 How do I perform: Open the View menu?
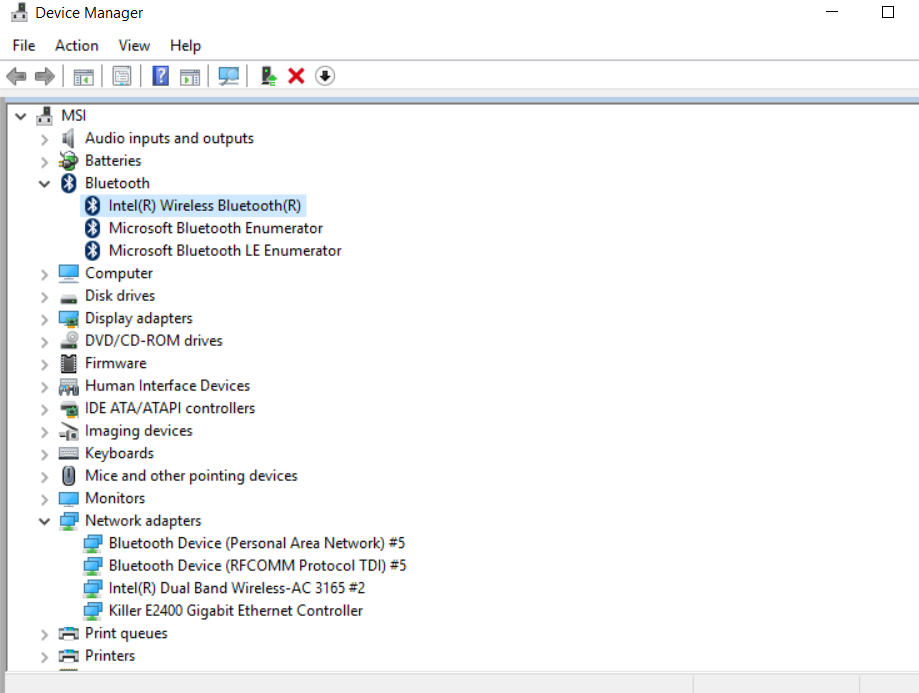[134, 45]
